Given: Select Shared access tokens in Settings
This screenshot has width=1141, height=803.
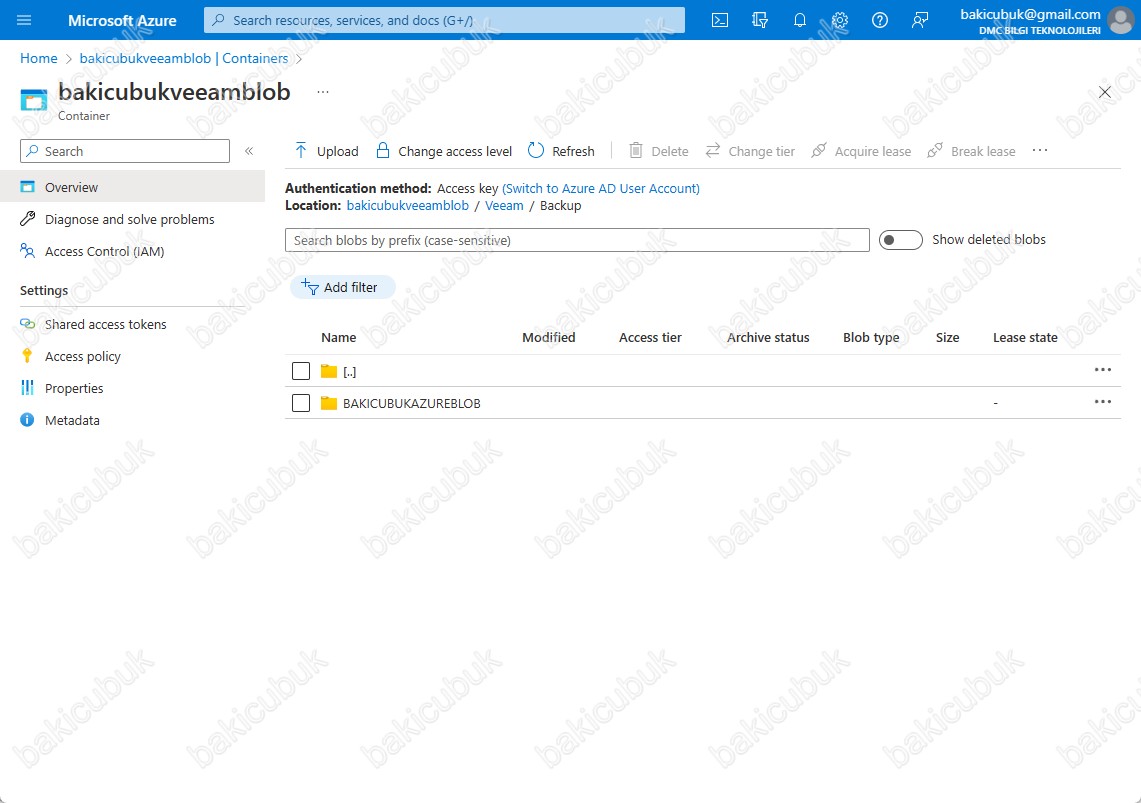Looking at the screenshot, I should [x=105, y=325].
